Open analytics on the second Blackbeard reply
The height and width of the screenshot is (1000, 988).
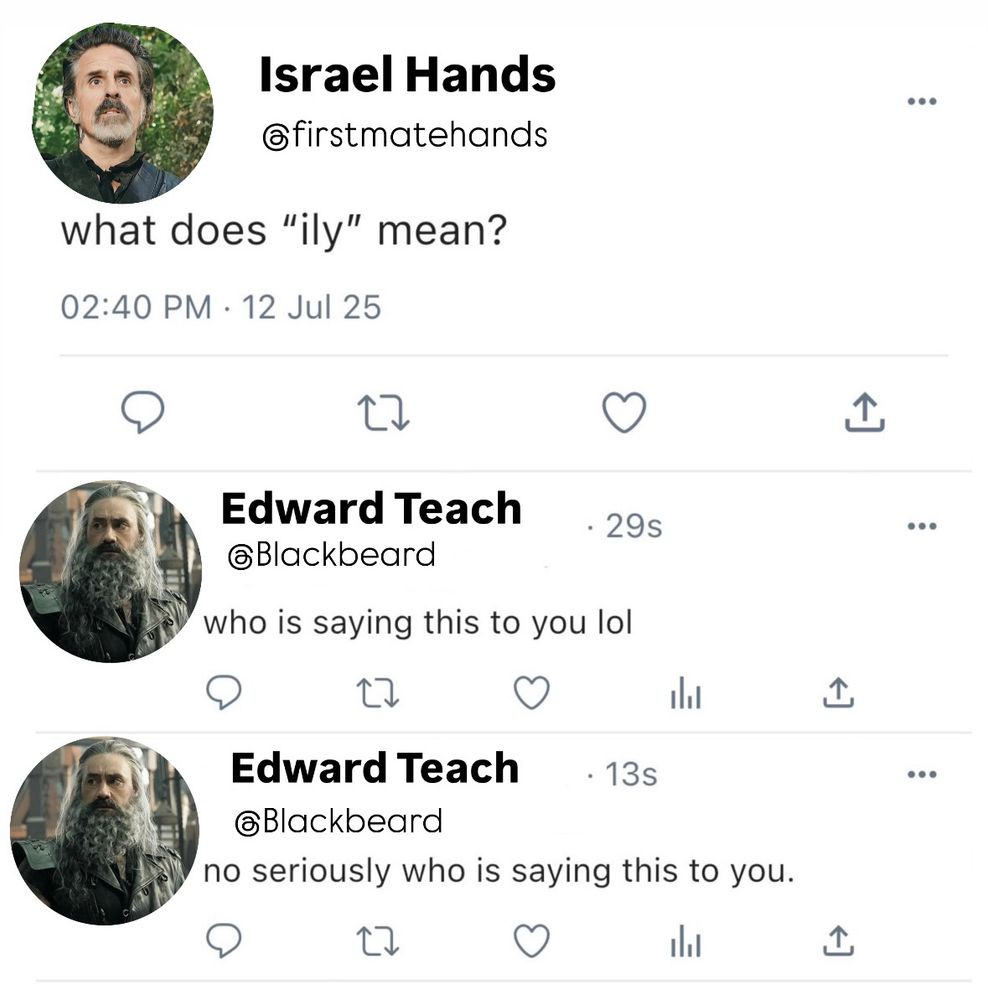tap(684, 939)
